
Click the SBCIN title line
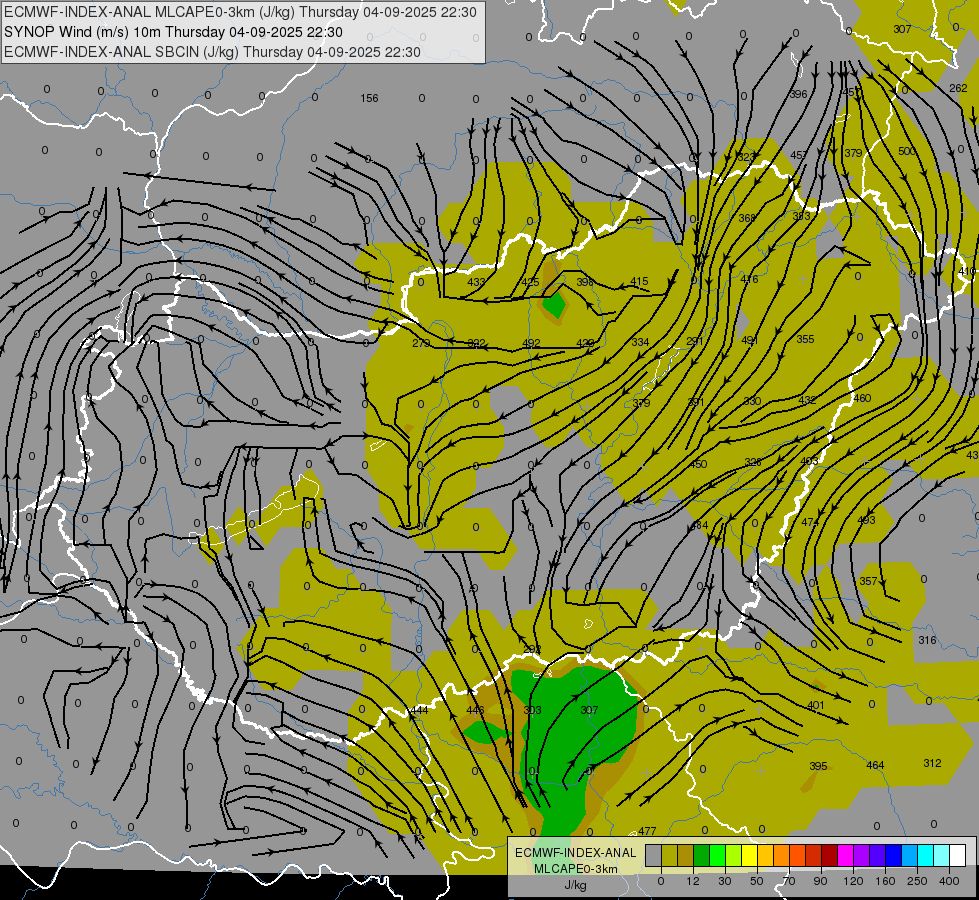(x=212, y=52)
